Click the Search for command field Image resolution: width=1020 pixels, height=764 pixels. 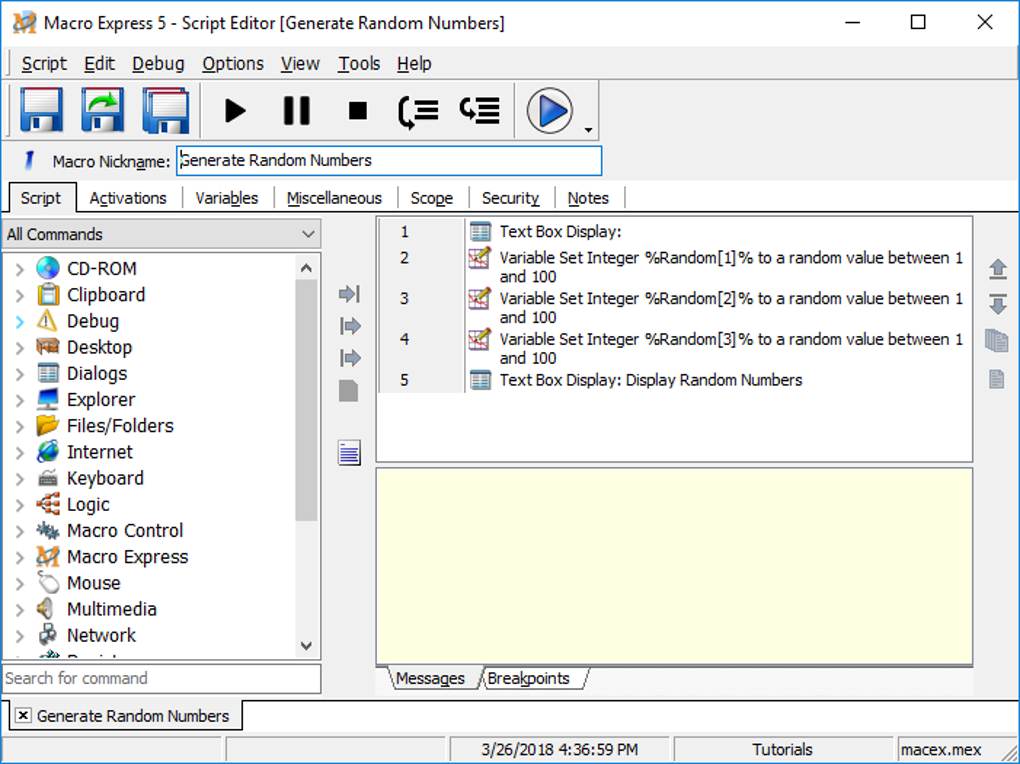[161, 679]
